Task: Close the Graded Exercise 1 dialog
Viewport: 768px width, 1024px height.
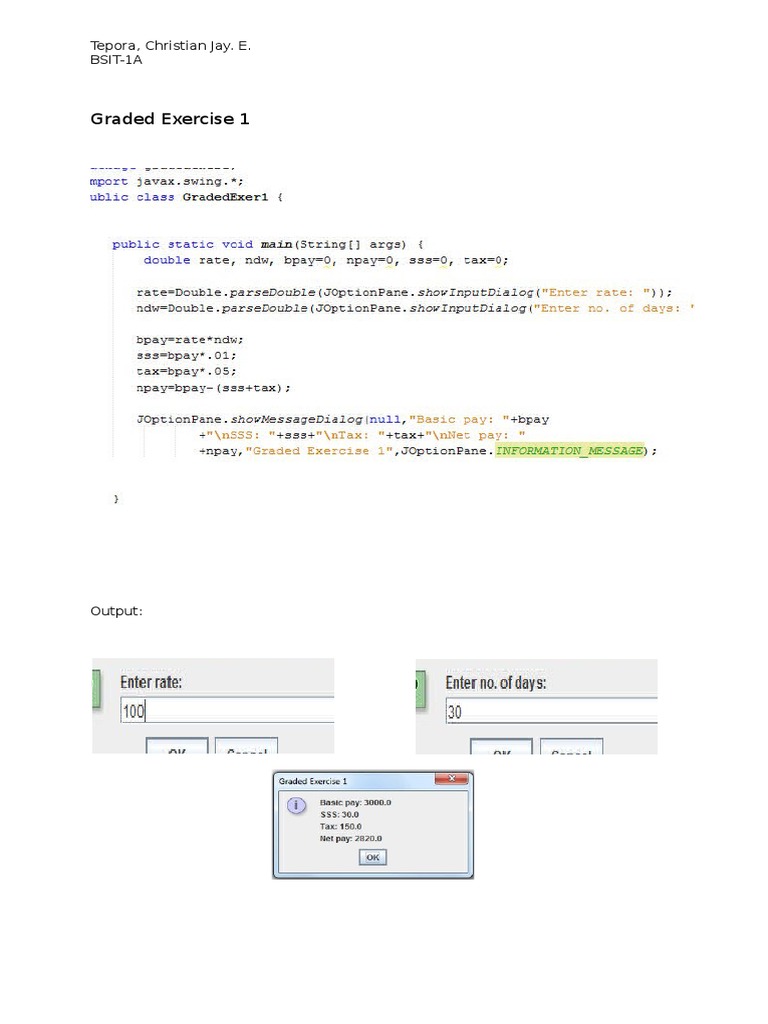Action: pos(451,778)
